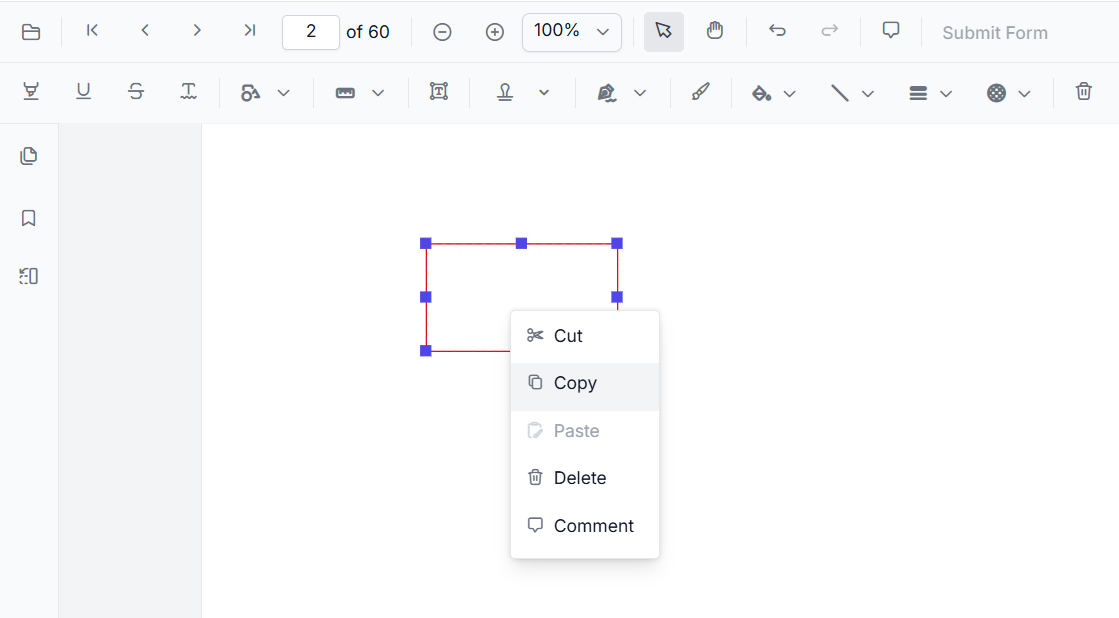1119x618 pixels.
Task: Select the hand pan tool
Action: 715,31
